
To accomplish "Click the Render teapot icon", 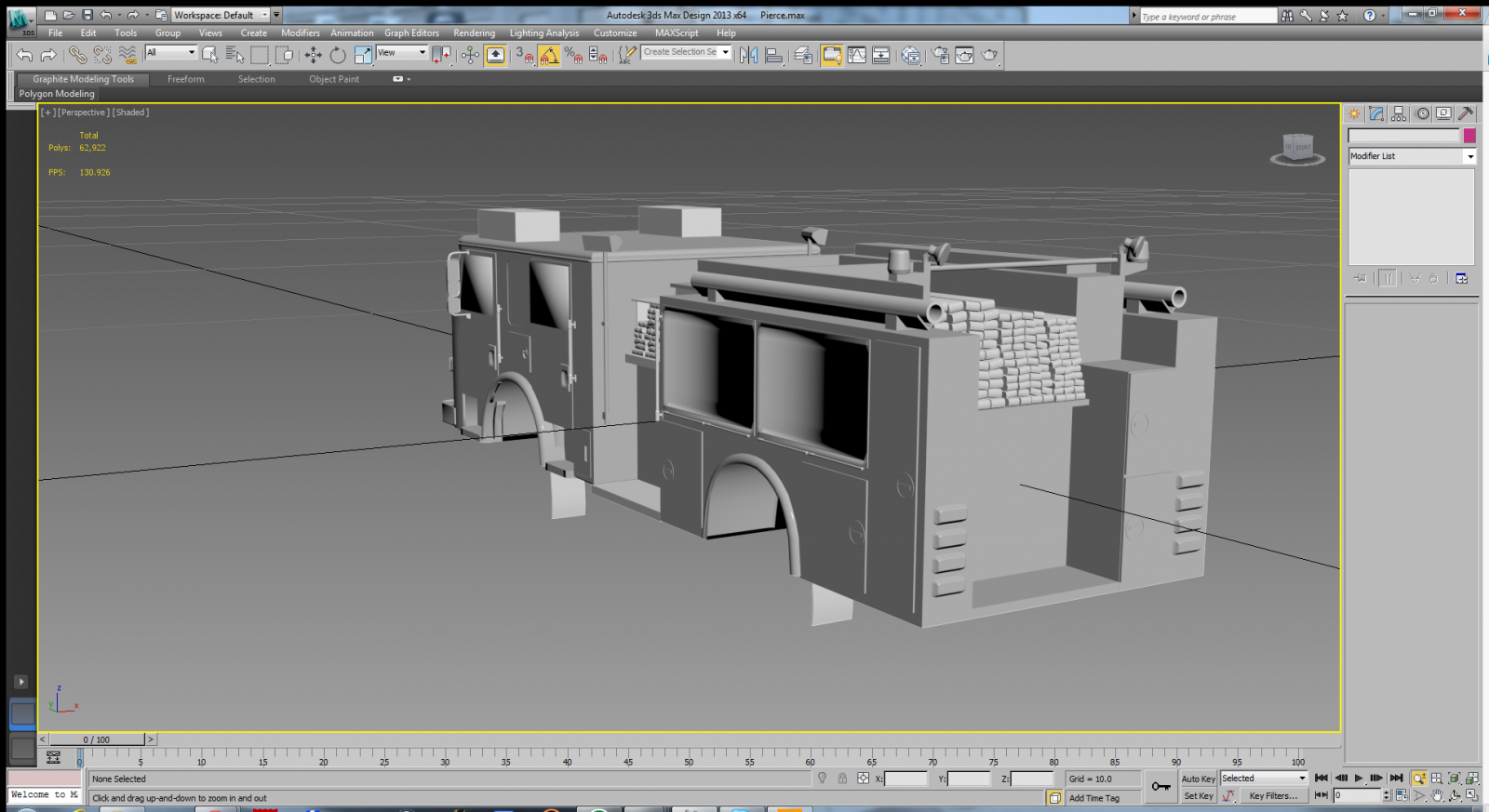I will coord(989,56).
